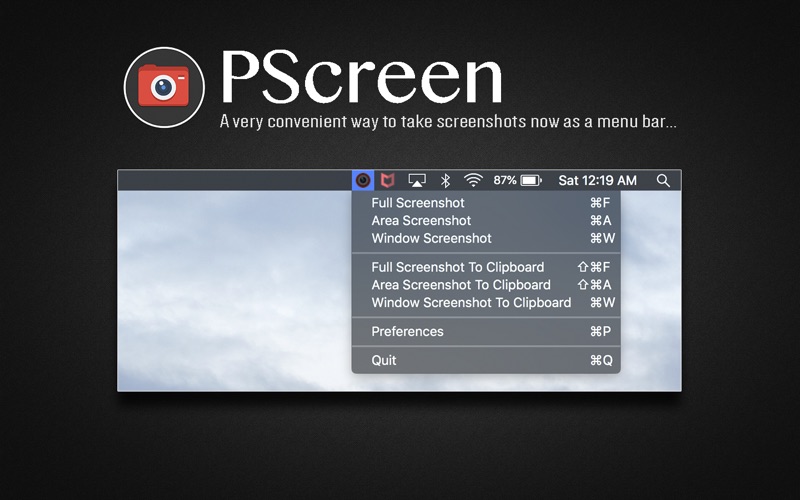The height and width of the screenshot is (500, 800).
Task: Open the AirPlay display menu icon
Action: [x=417, y=180]
